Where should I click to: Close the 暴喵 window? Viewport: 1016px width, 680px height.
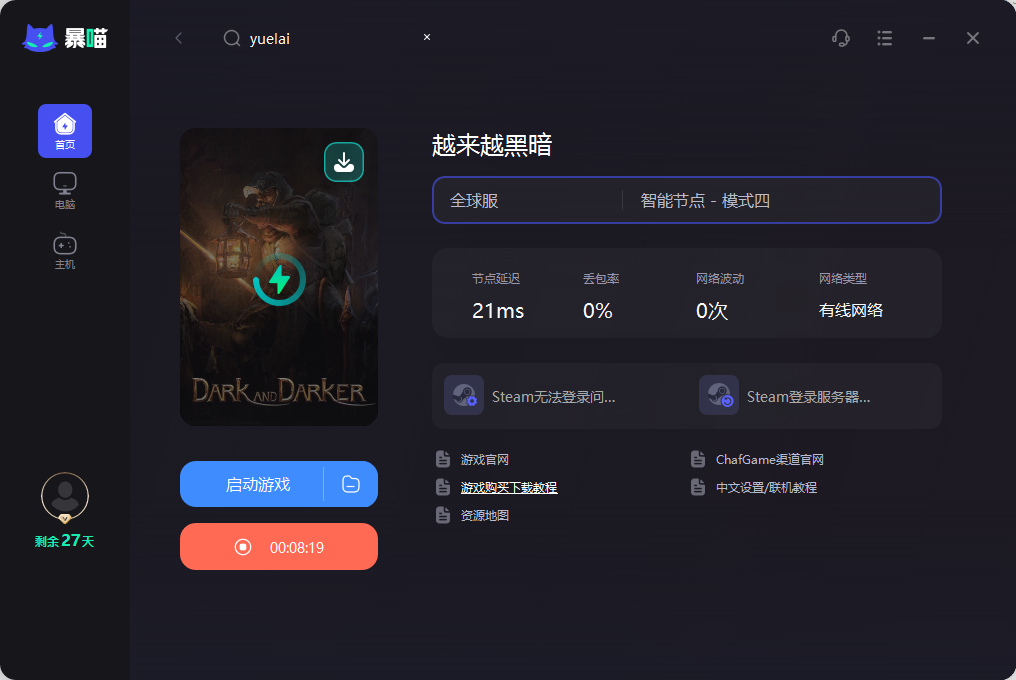tap(973, 38)
